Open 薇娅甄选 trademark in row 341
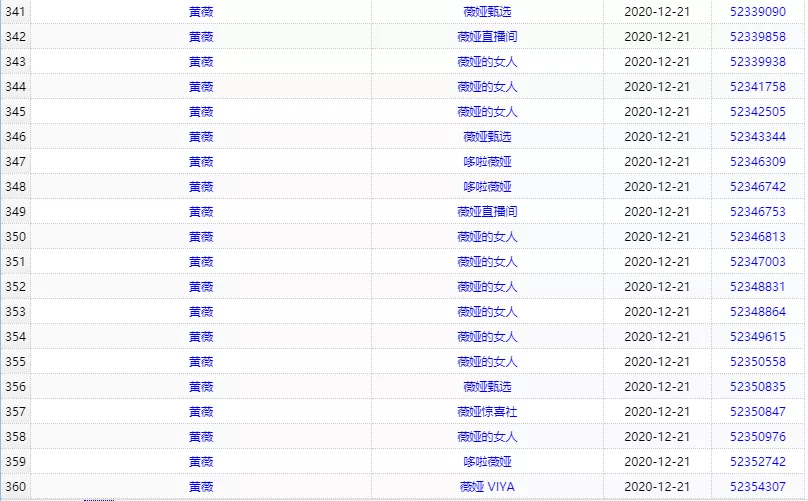The image size is (808, 501). click(487, 12)
